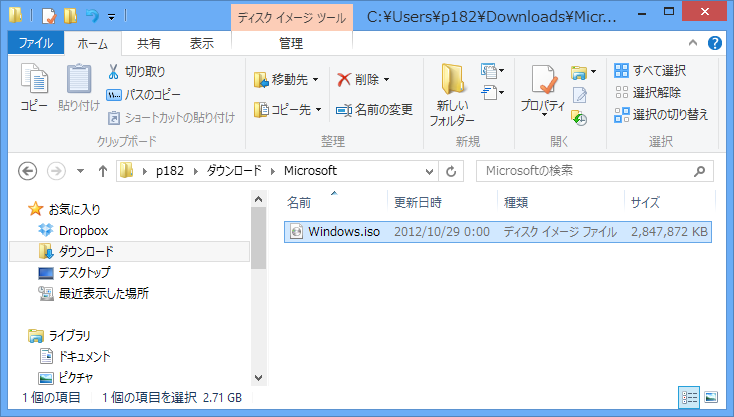The height and width of the screenshot is (417, 734).
Task: Cut the selection with the scissors icon
Action: (x=113, y=72)
